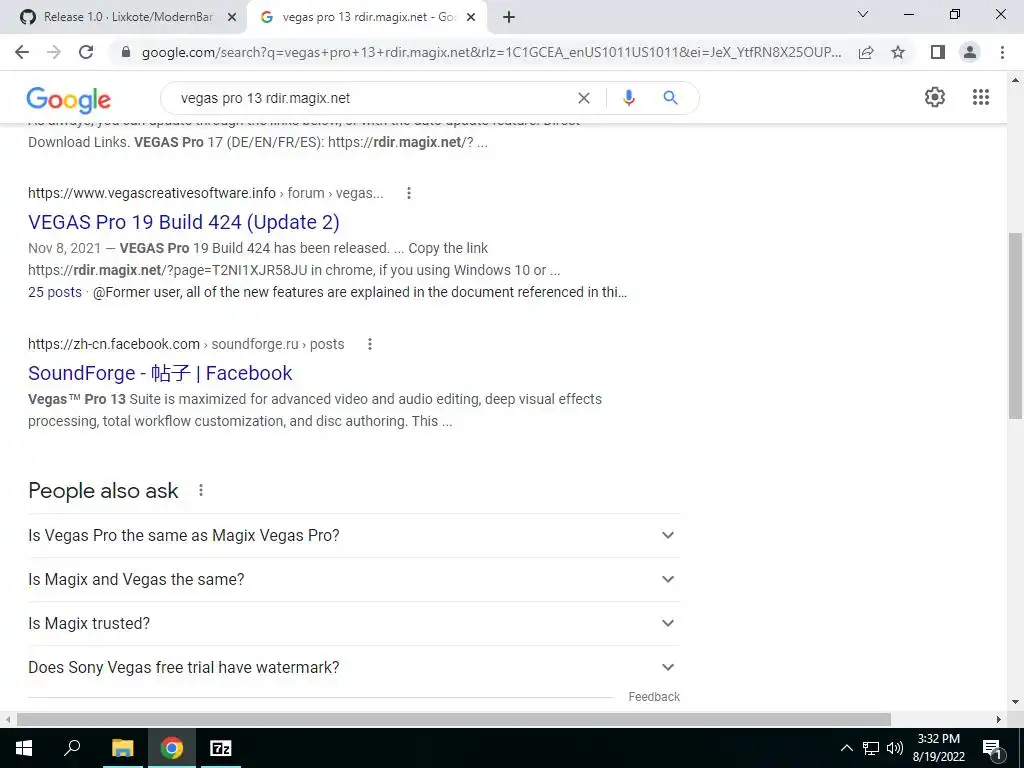Select the vegas pro 13 rdir.magix.net tab
1024x768 pixels.
[368, 17]
